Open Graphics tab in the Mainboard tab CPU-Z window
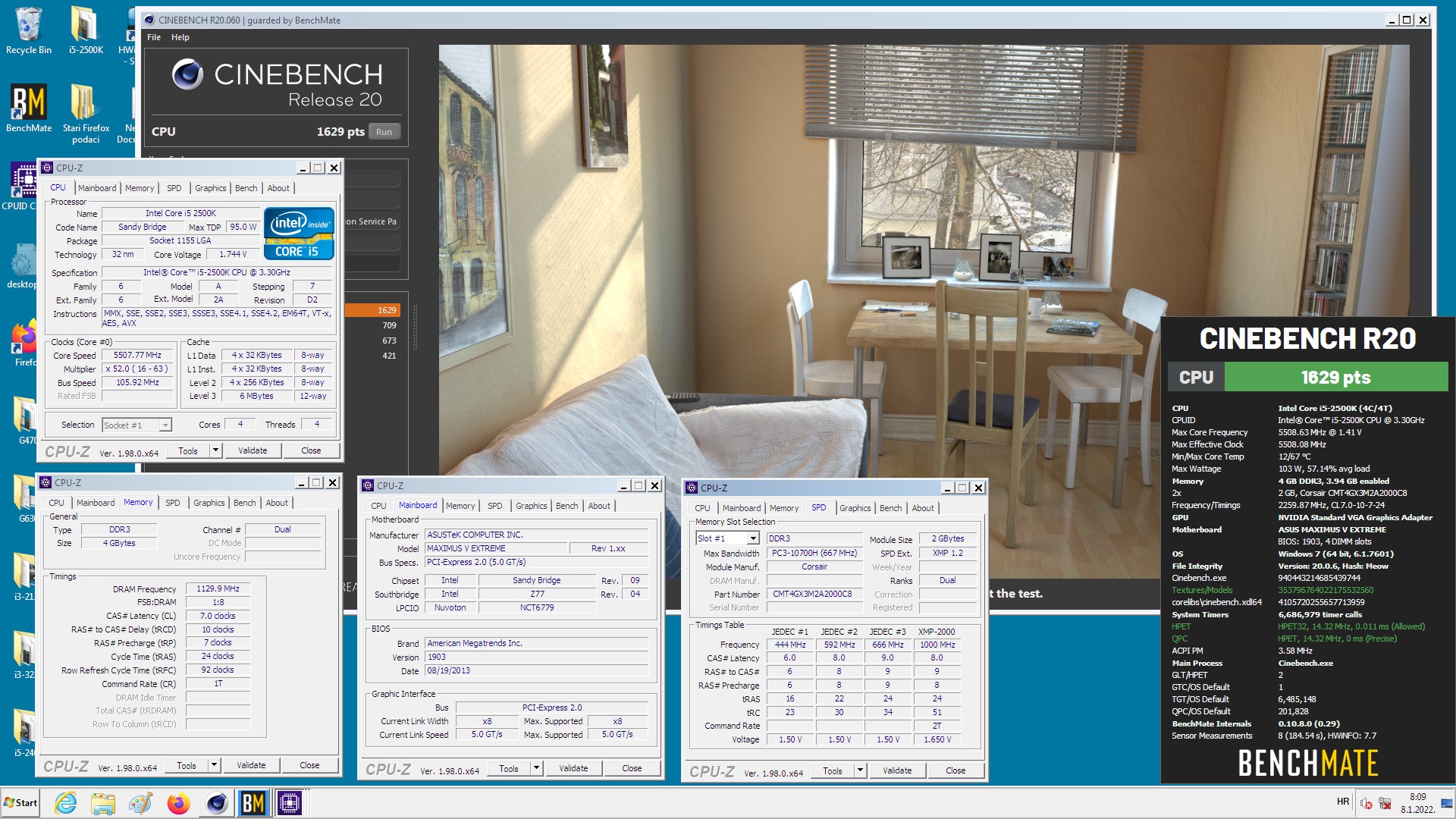 [x=531, y=506]
